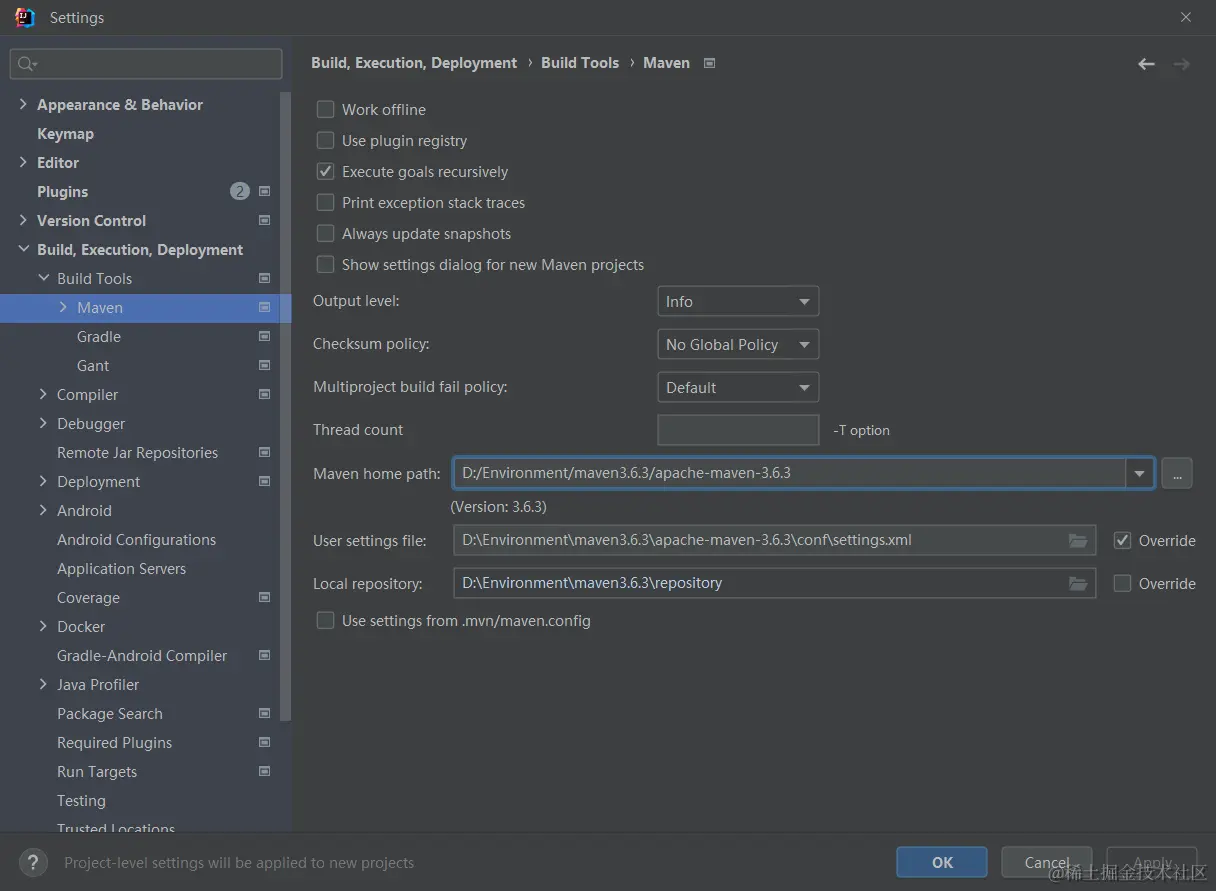Click User settings file path field
1216x891 pixels.
pos(774,540)
